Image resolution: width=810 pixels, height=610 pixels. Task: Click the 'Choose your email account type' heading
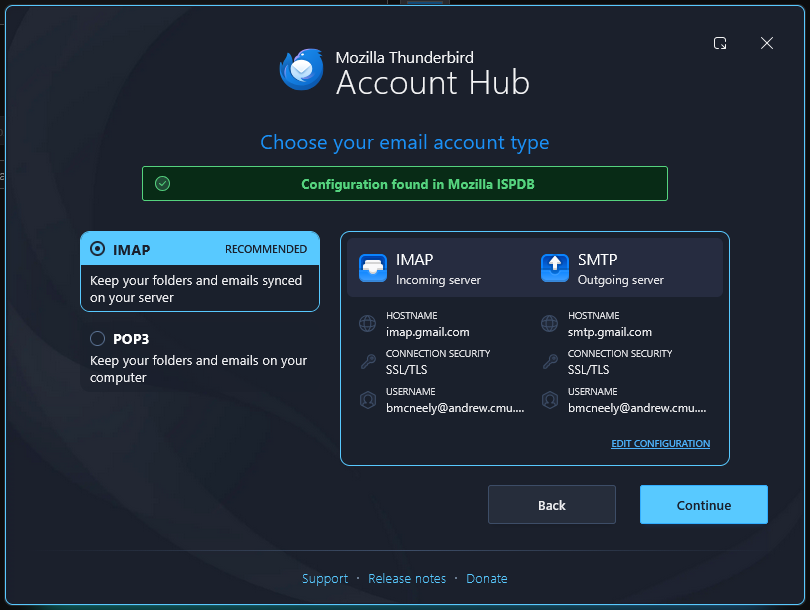coord(405,142)
